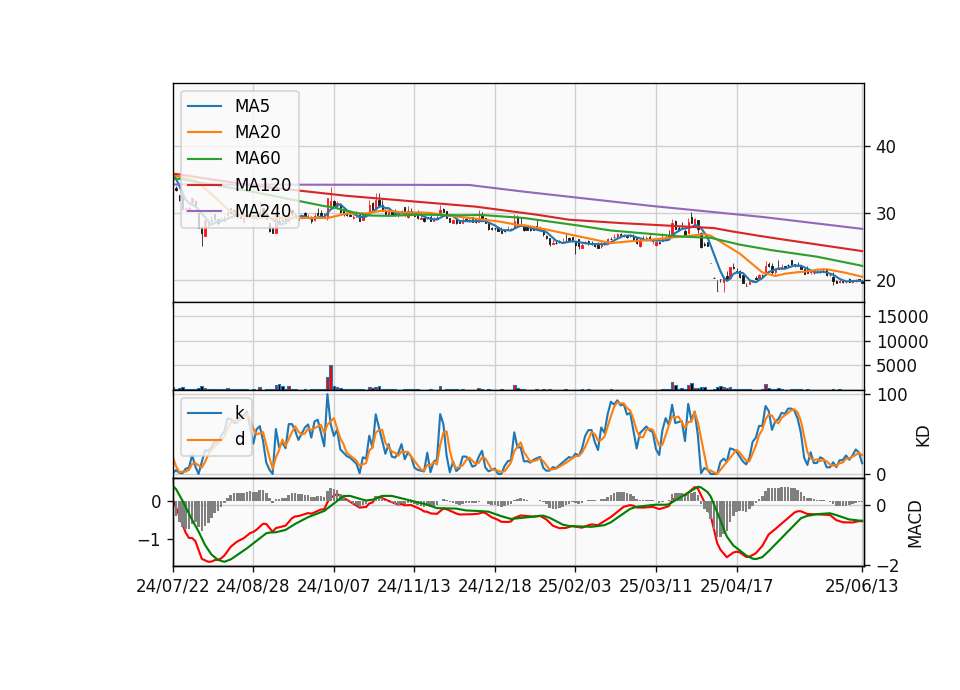The image size is (960, 690).
Task: Click the 25/06/13 date tick label
Action: [861, 586]
